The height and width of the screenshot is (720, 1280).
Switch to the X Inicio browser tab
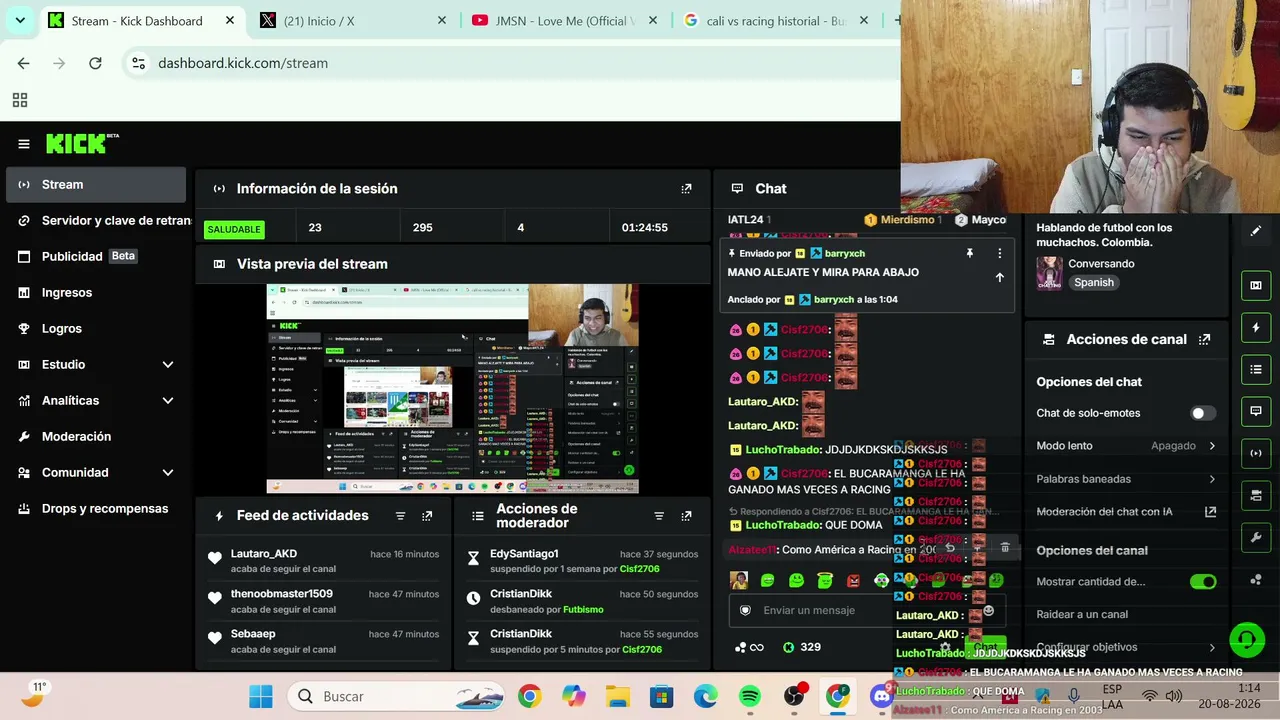pyautogui.click(x=354, y=21)
